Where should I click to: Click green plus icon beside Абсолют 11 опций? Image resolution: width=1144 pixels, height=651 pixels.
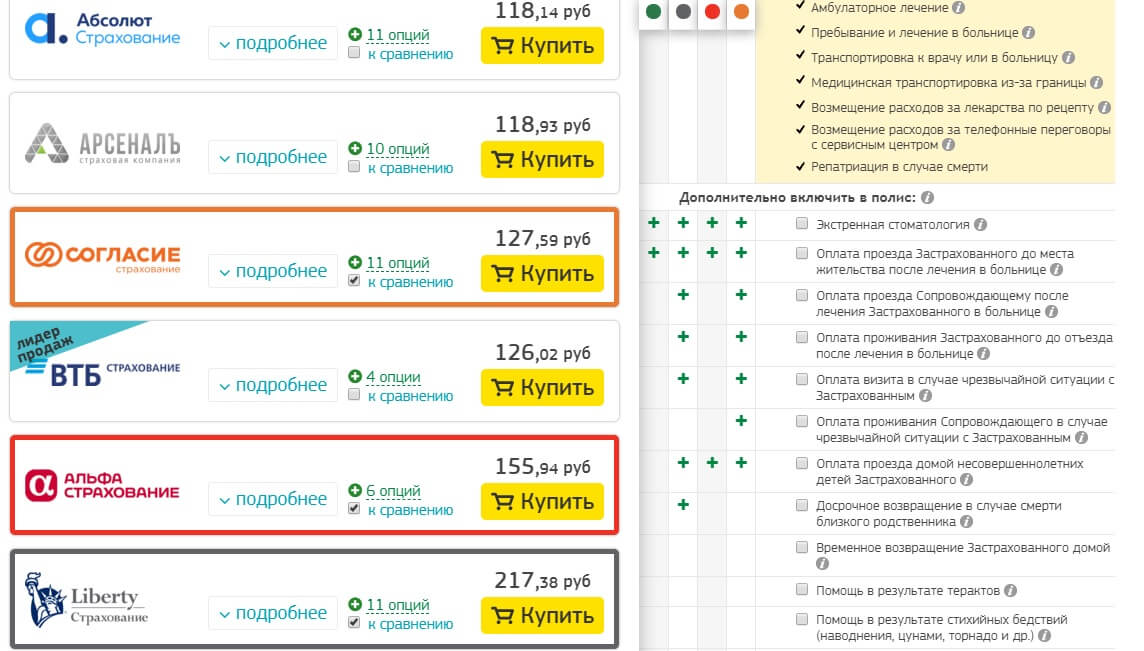[x=355, y=34]
